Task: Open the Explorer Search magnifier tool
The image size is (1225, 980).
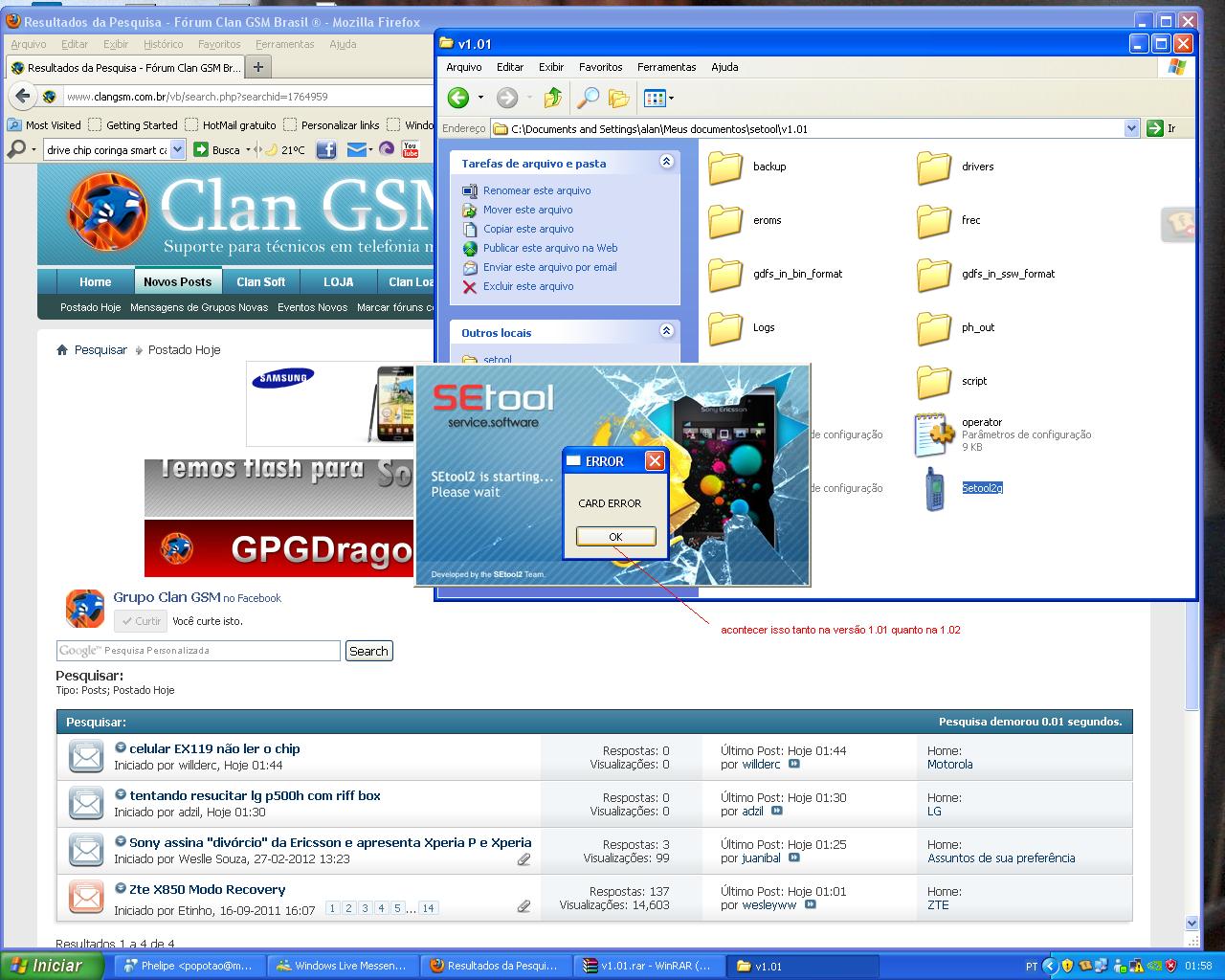Action: click(x=587, y=98)
